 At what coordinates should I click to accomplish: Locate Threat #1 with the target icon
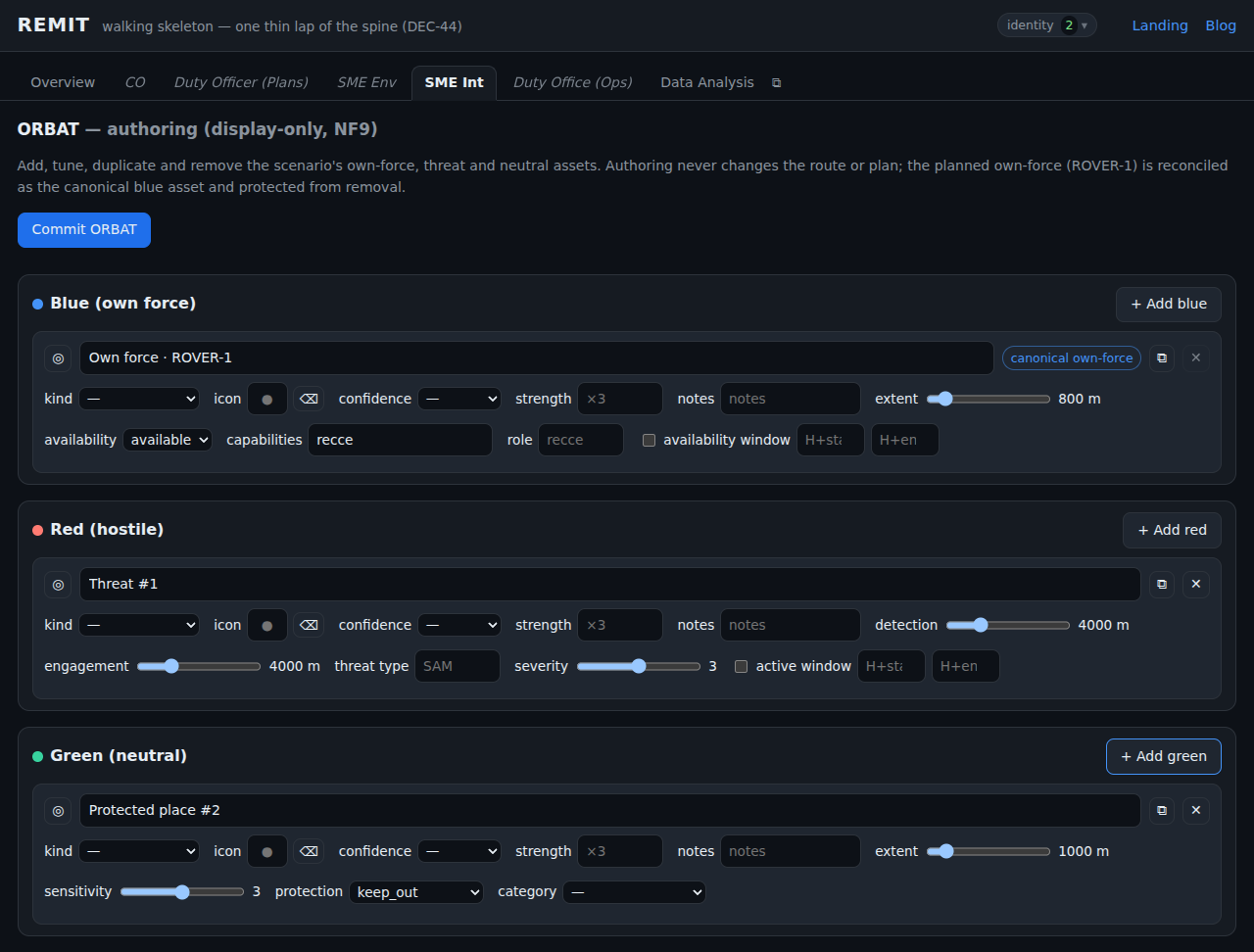point(58,585)
